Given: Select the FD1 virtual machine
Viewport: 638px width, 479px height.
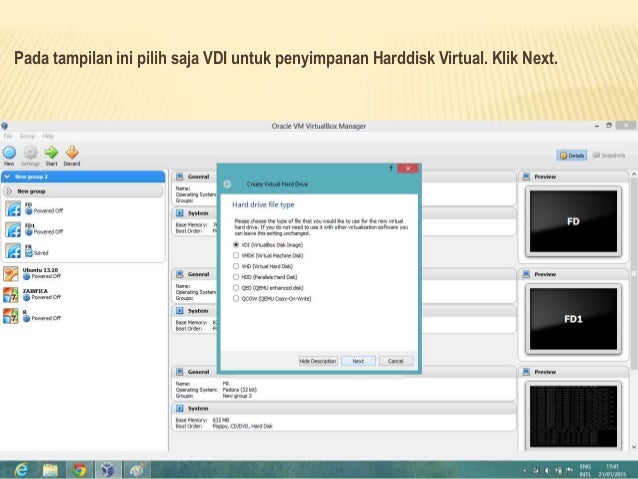Looking at the screenshot, I should (83, 229).
